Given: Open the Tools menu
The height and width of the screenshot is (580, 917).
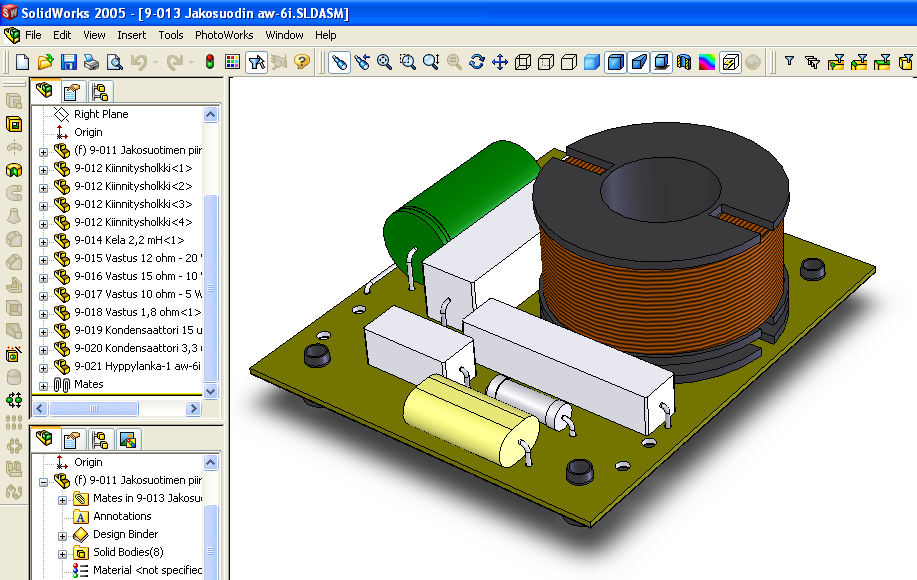Looking at the screenshot, I should 170,35.
